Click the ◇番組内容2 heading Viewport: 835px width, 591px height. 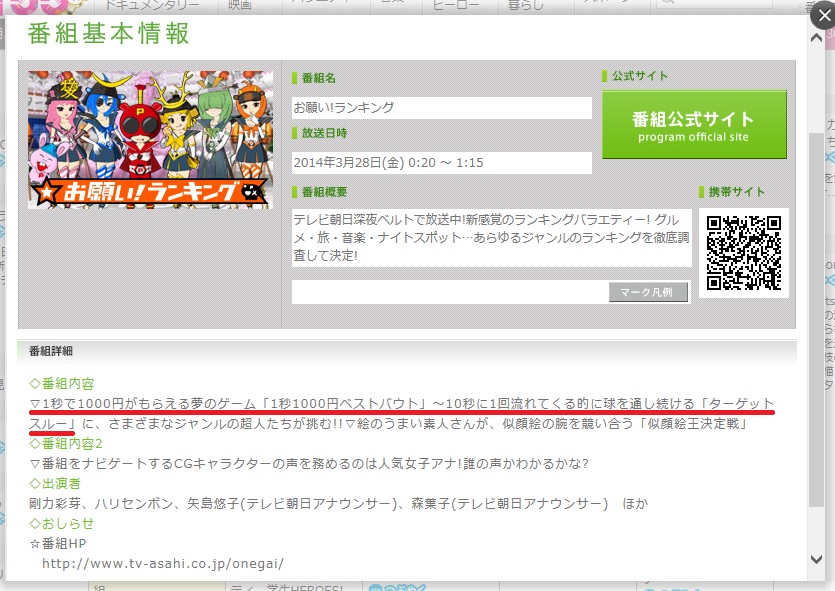(x=66, y=443)
